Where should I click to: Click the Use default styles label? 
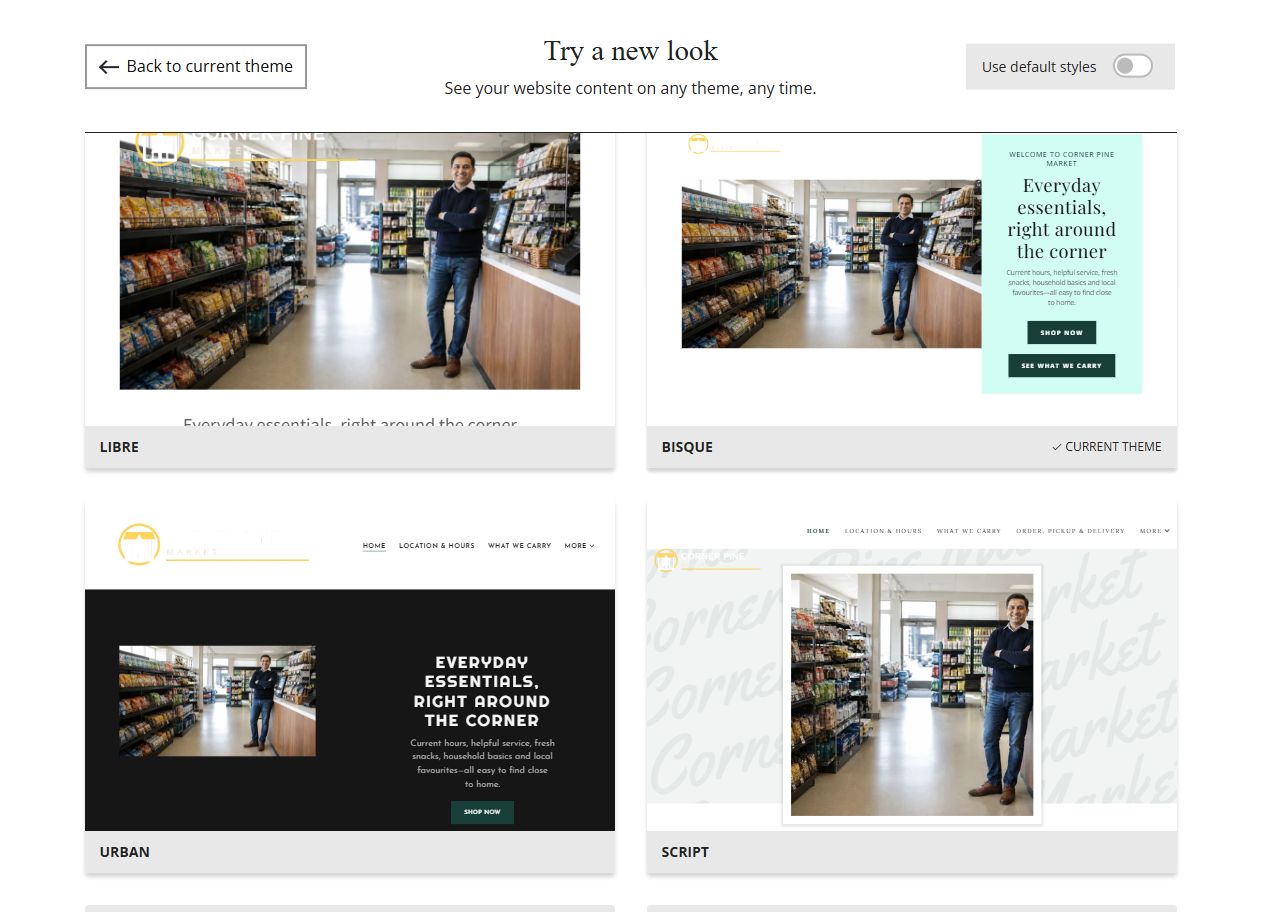click(x=1039, y=67)
